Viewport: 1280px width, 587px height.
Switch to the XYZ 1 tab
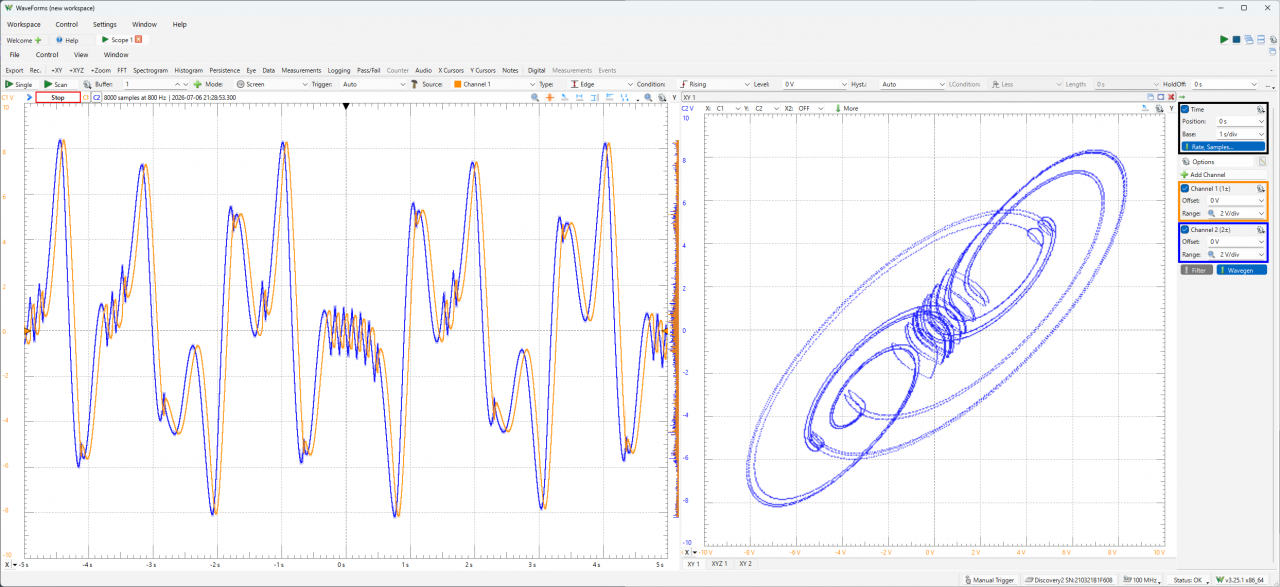coord(718,564)
